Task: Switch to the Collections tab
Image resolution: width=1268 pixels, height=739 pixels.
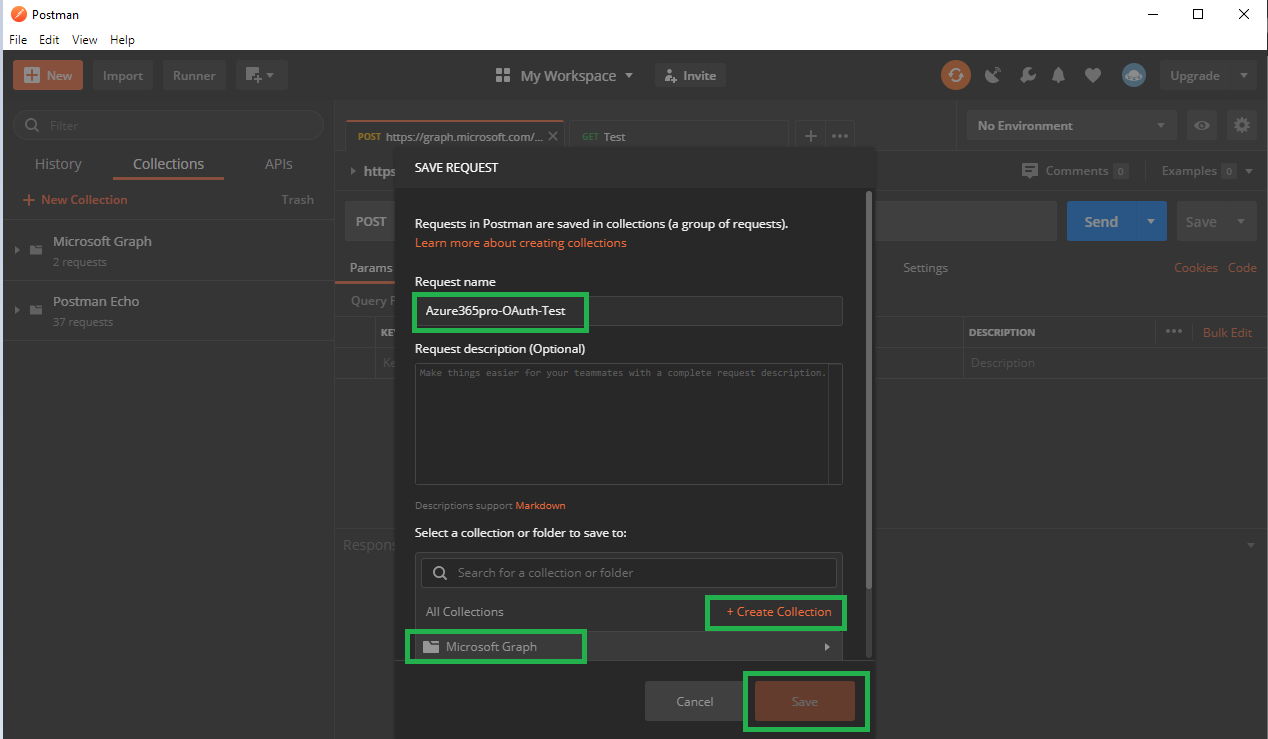Action: (x=168, y=164)
